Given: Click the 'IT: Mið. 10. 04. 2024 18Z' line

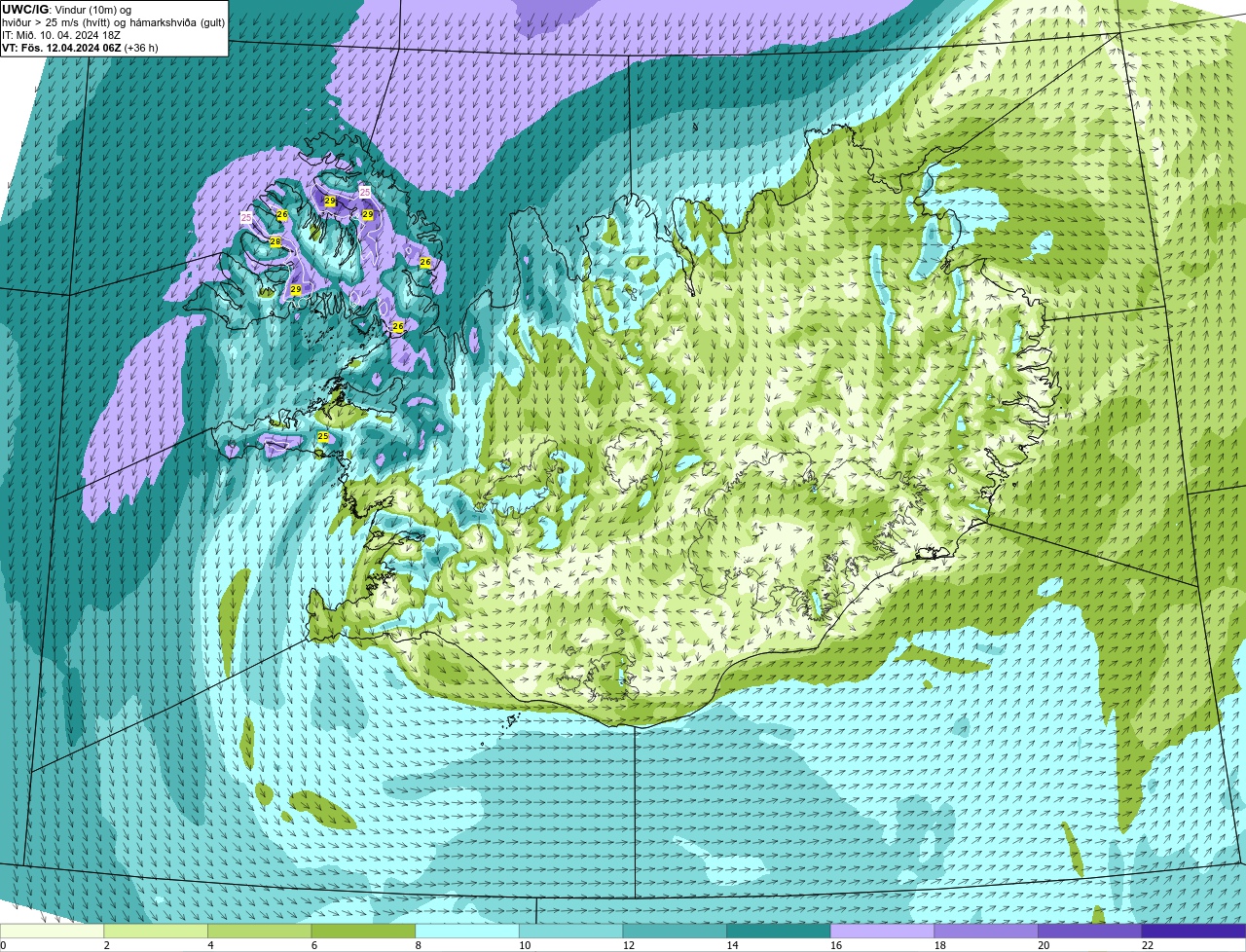Looking at the screenshot, I should coord(61,35).
